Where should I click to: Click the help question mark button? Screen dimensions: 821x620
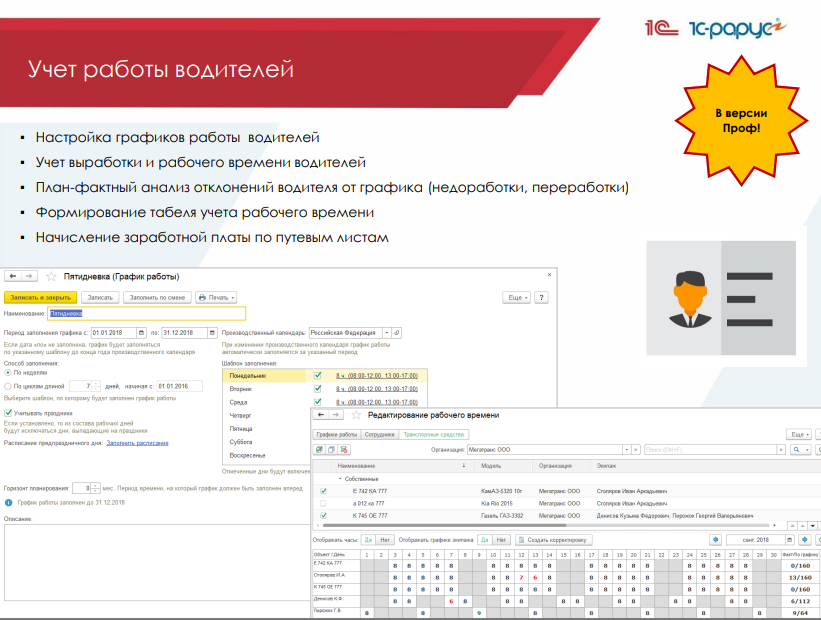pyautogui.click(x=541, y=297)
